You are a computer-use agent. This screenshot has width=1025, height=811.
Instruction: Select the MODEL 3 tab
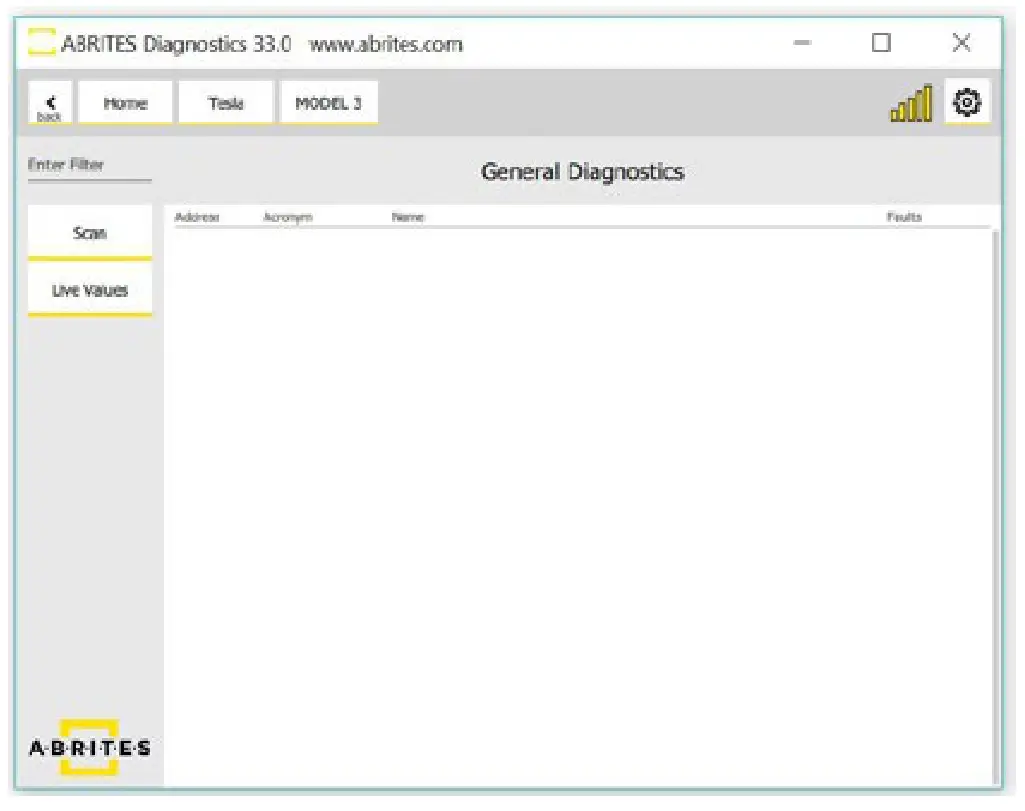[x=328, y=103]
